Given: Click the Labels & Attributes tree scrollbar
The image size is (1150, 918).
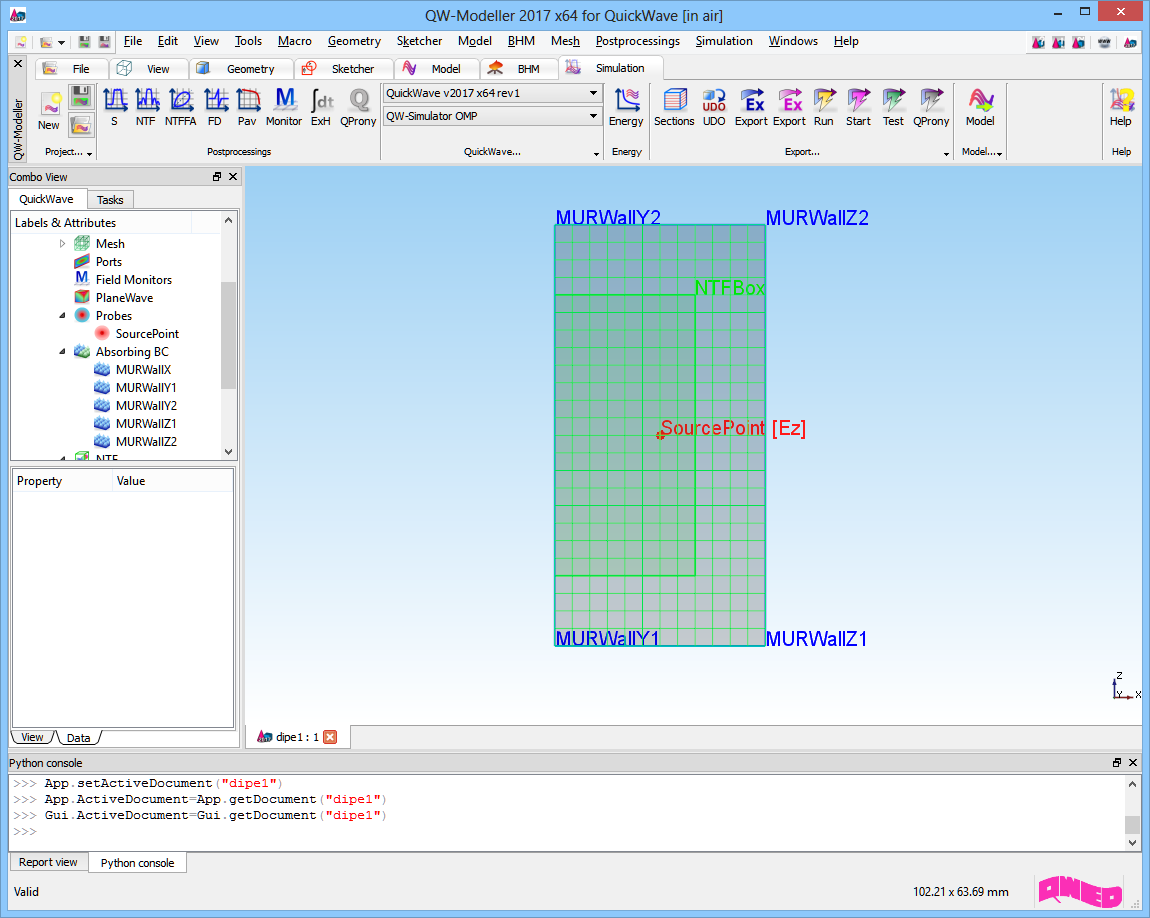Looking at the screenshot, I should point(228,335).
